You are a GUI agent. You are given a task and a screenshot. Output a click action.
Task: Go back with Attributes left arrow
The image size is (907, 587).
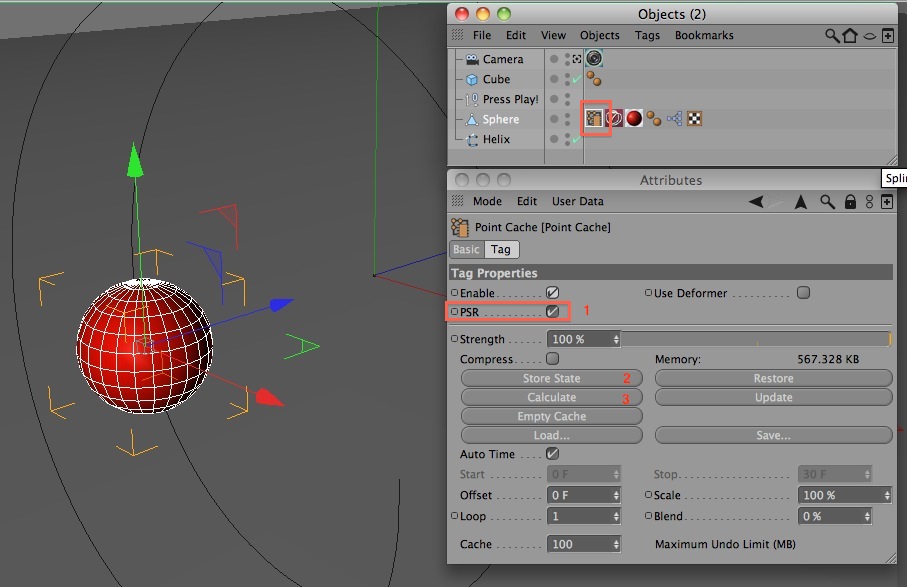(x=756, y=201)
